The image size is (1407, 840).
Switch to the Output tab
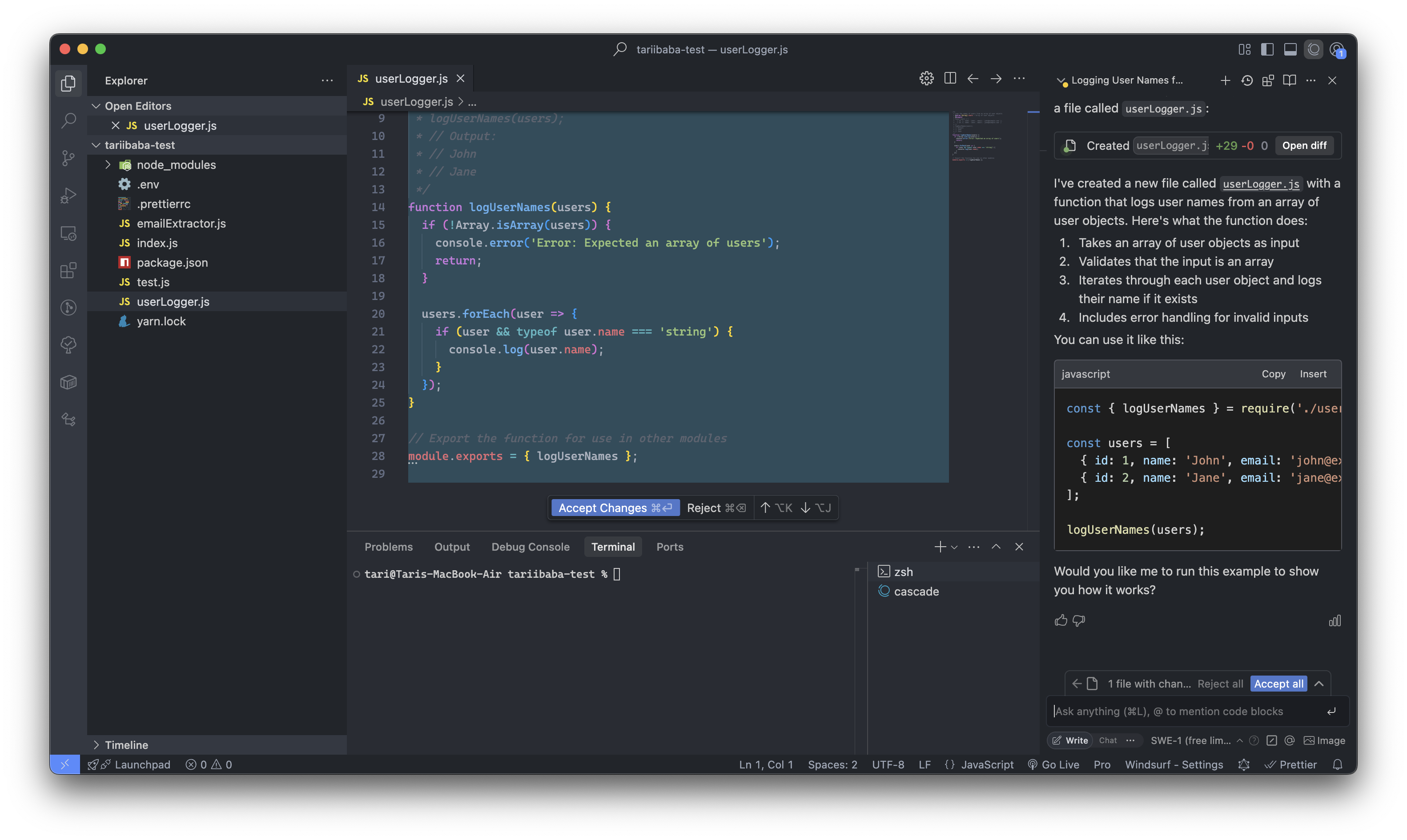coord(452,547)
